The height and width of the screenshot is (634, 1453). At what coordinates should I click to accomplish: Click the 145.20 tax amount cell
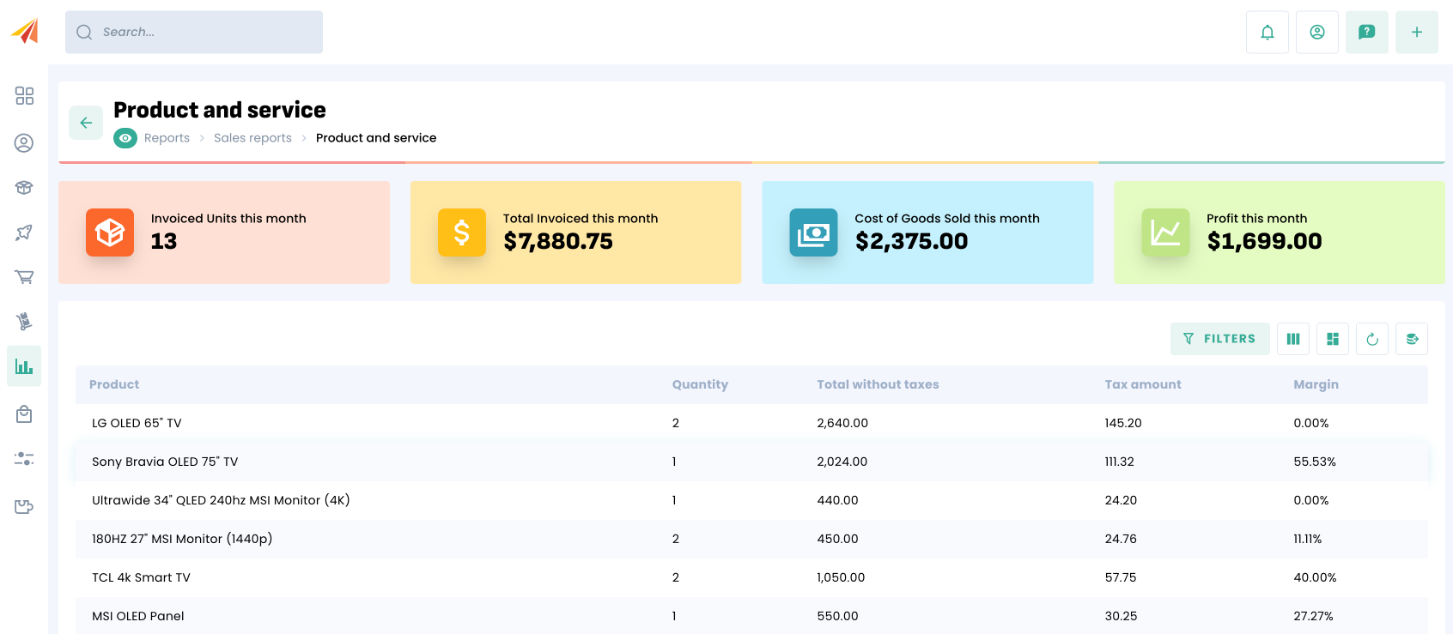(x=1123, y=423)
